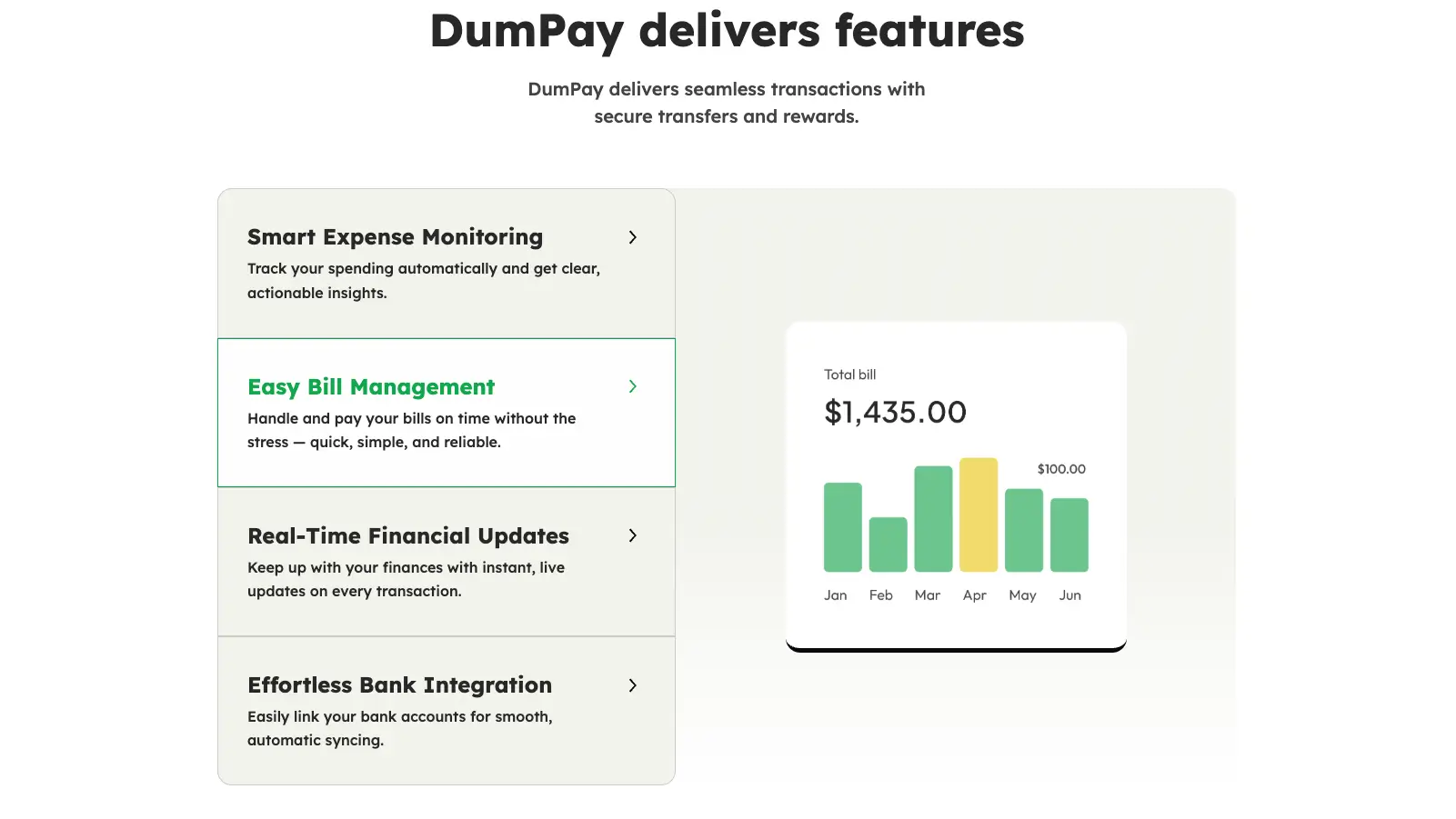Open the Real-Time Financial Updates chevron arrow

tap(633, 535)
